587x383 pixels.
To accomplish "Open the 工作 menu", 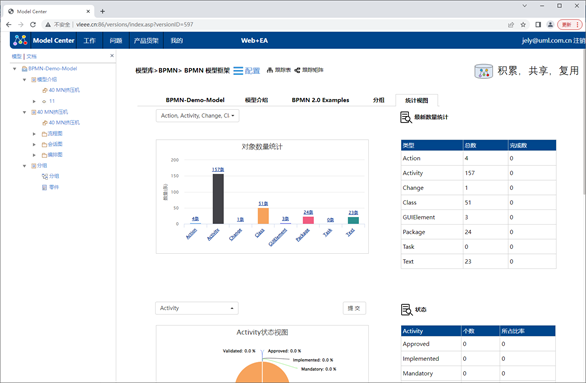I will (x=89, y=40).
